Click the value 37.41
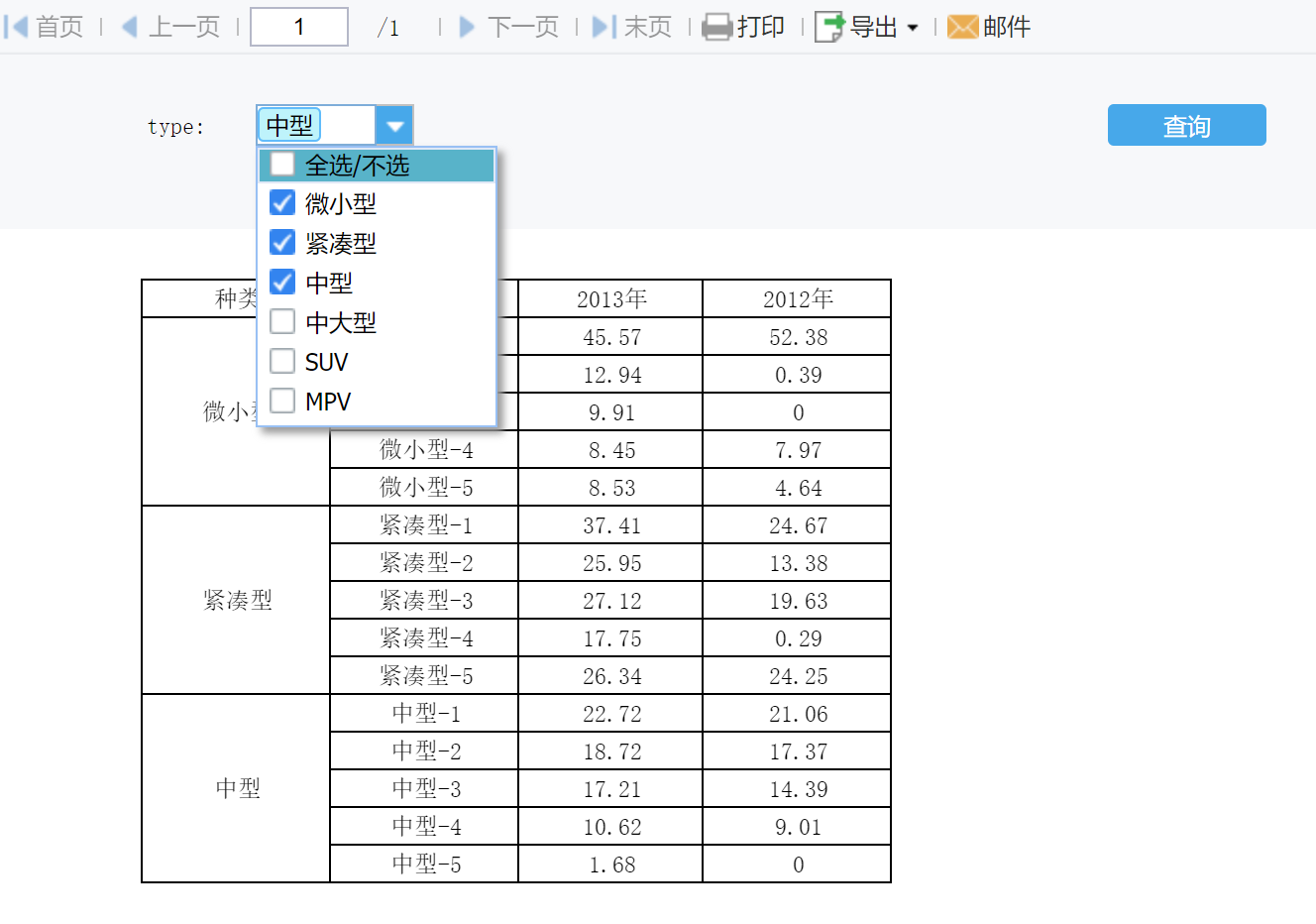This screenshot has height=924, width=1316. 610,524
